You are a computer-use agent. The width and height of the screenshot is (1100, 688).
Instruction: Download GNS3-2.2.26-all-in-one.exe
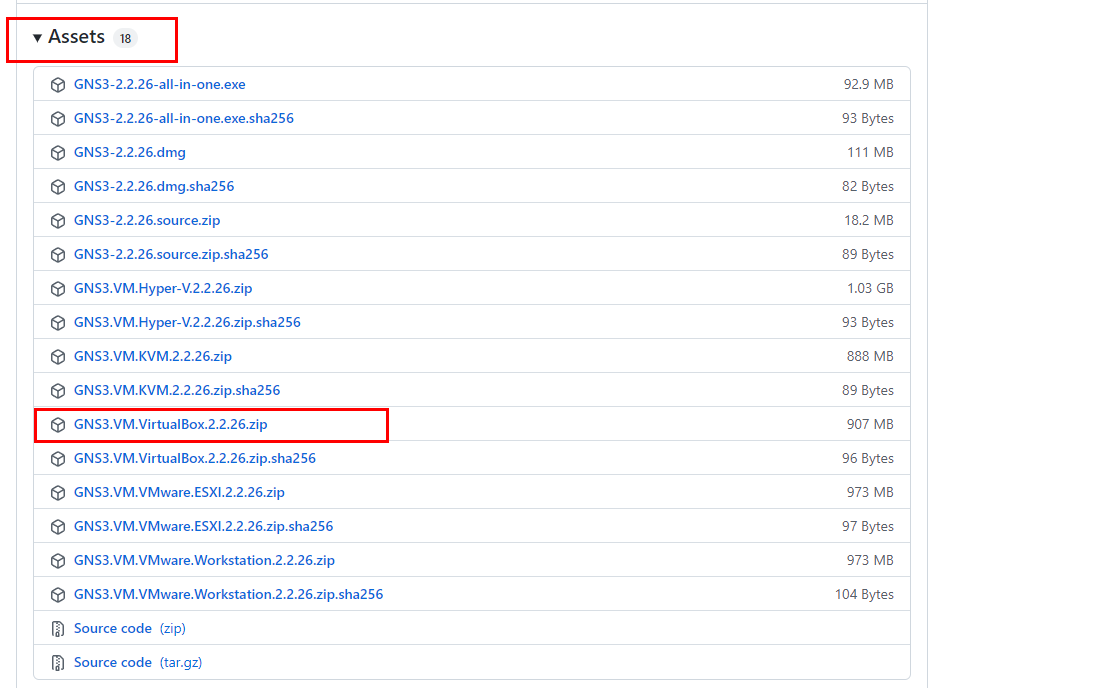click(159, 84)
